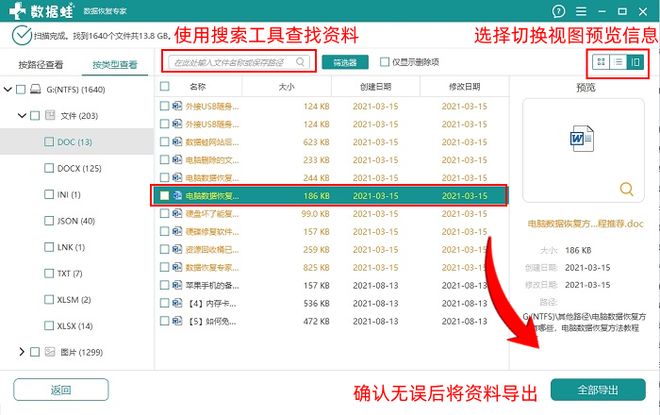Click Word icon of 【4】内存卡 file
This screenshot has width=660, height=415.
(x=177, y=303)
